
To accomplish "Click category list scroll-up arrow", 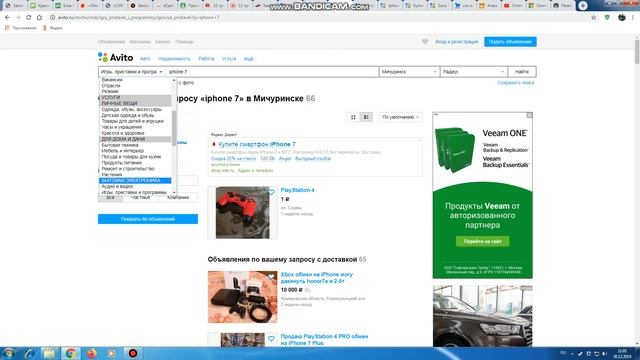I will click(174, 80).
